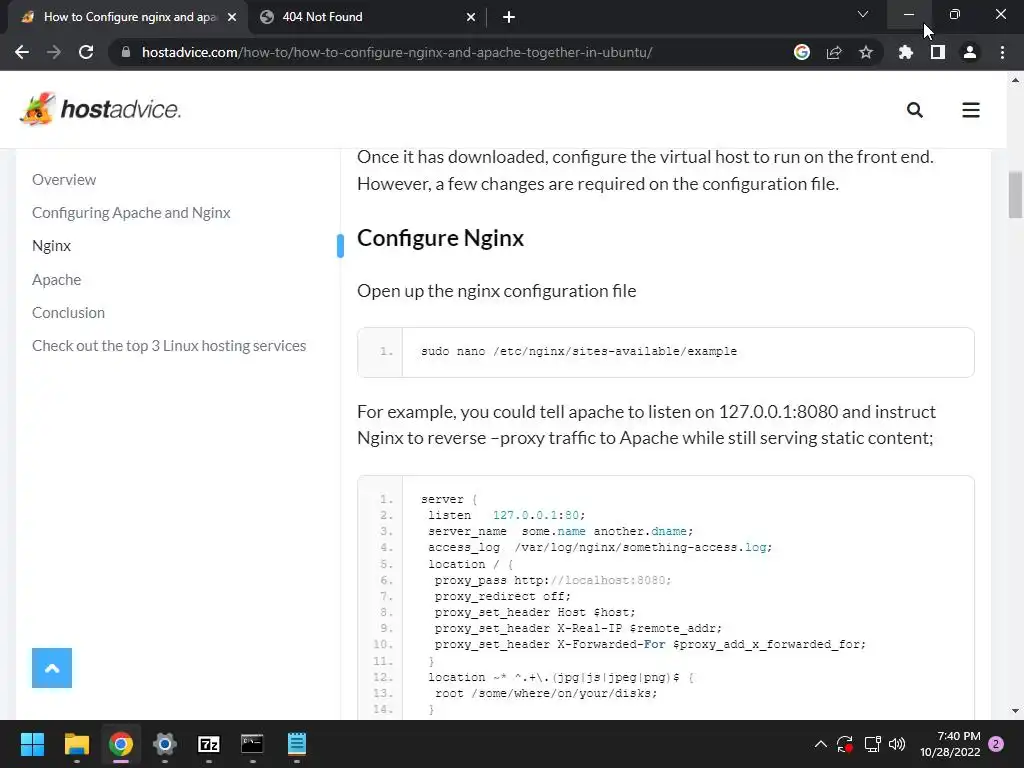Open the hamburger site menu
Image resolution: width=1024 pixels, height=768 pixels.
tap(971, 110)
